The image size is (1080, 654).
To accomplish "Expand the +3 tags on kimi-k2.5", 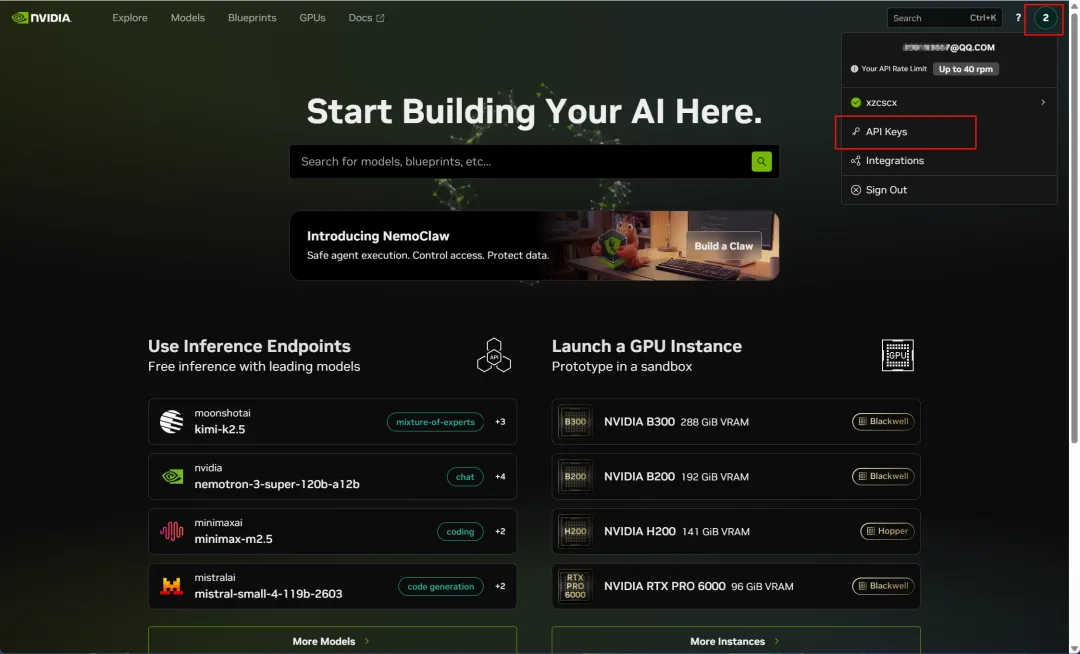I will [500, 421].
